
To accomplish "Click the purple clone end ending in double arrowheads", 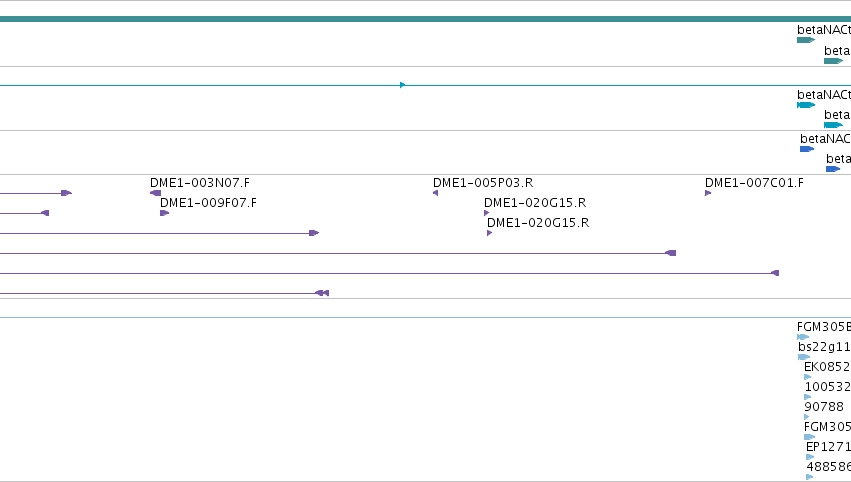I will click(x=322, y=293).
